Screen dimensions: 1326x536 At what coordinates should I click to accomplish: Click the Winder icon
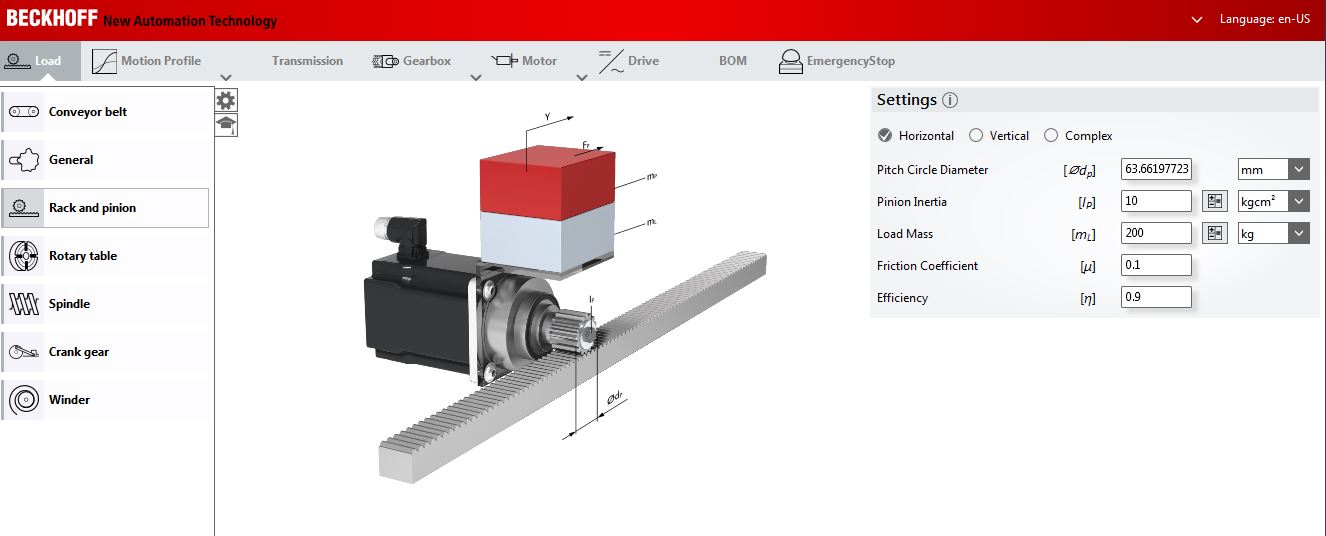(x=24, y=400)
